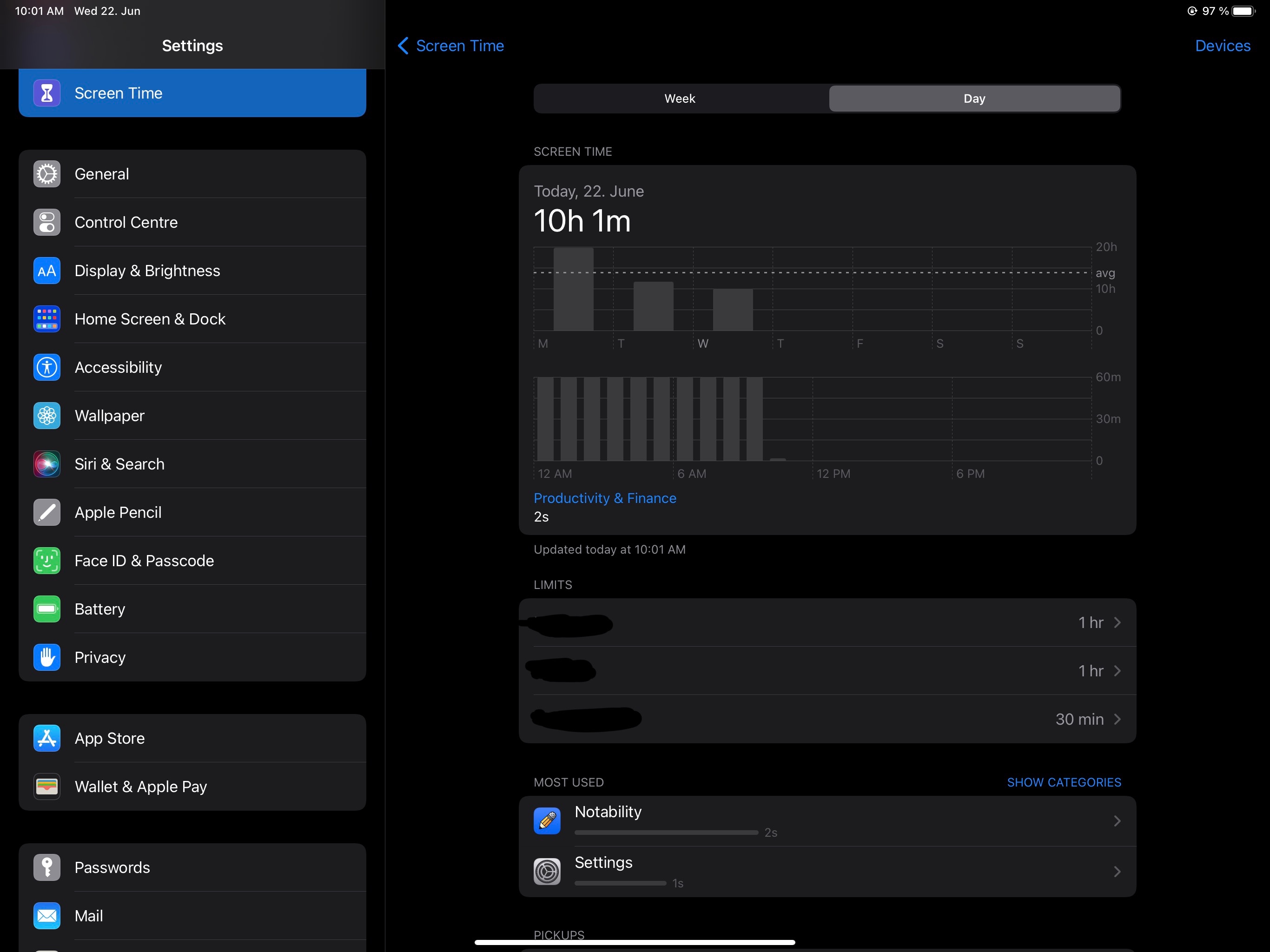Click SHOW CATEGORIES link
The width and height of the screenshot is (1270, 952).
coord(1063,782)
